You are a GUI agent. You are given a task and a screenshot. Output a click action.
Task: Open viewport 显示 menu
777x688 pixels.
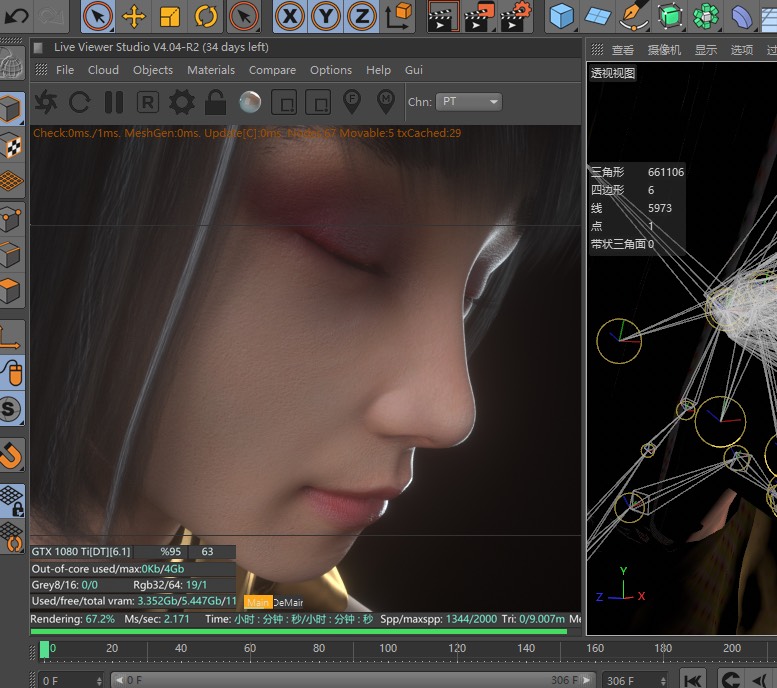pos(706,50)
